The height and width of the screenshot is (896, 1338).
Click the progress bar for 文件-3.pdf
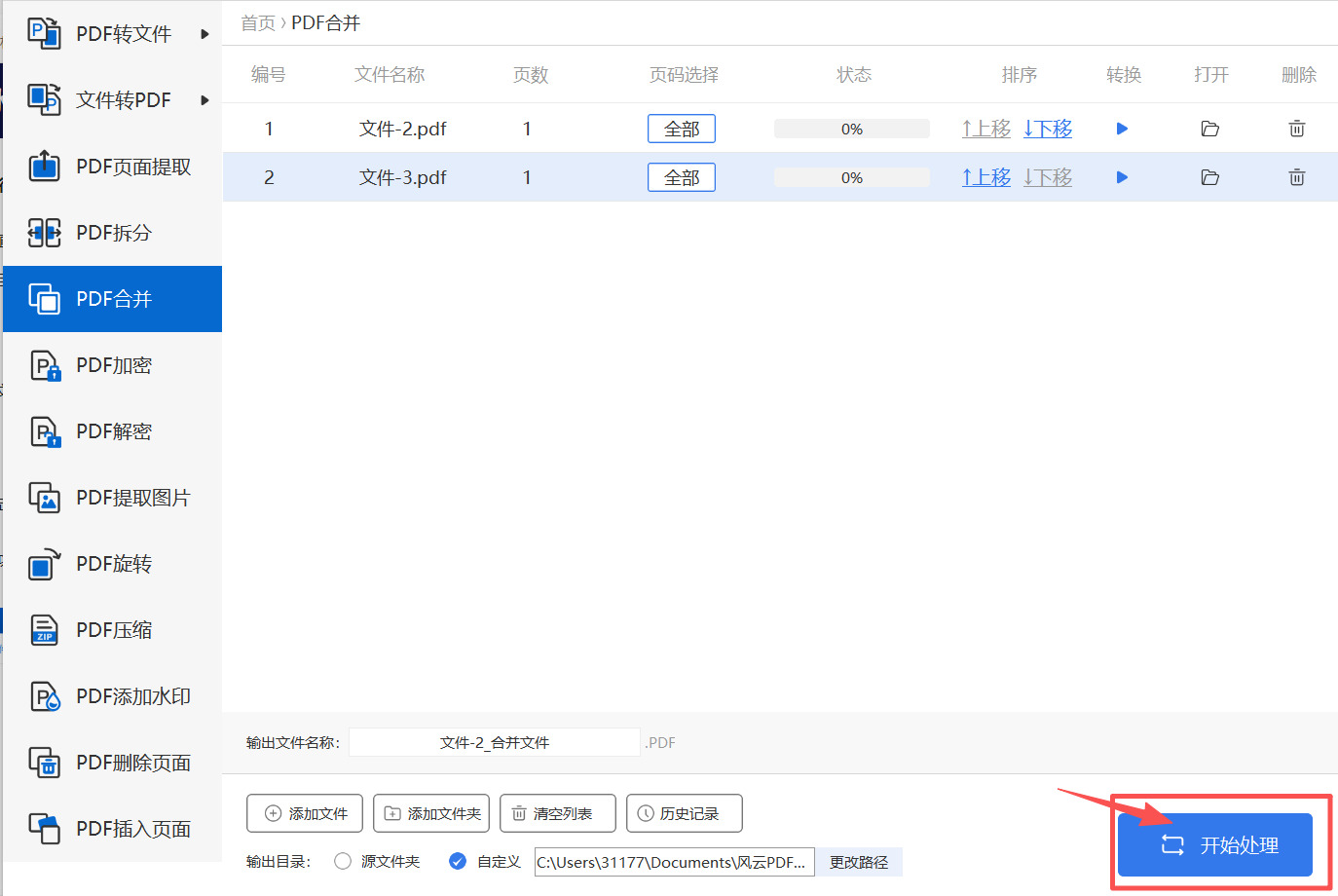click(851, 176)
